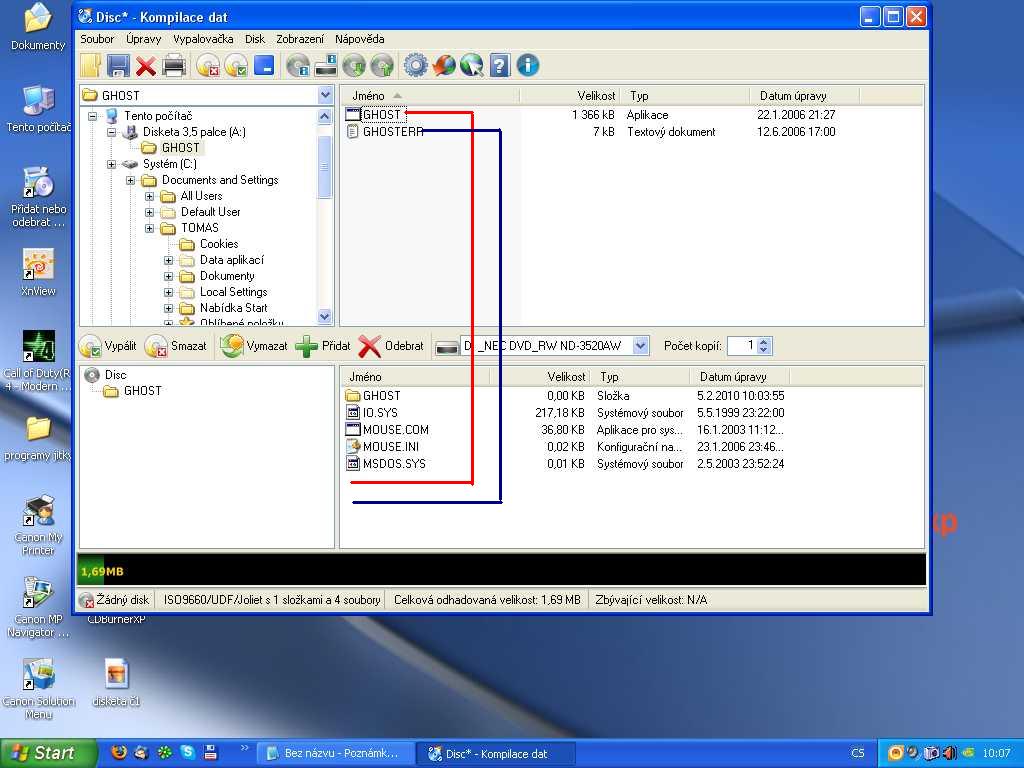Click the Vymazat button
Image resolution: width=1024 pixels, height=768 pixels.
coord(253,346)
